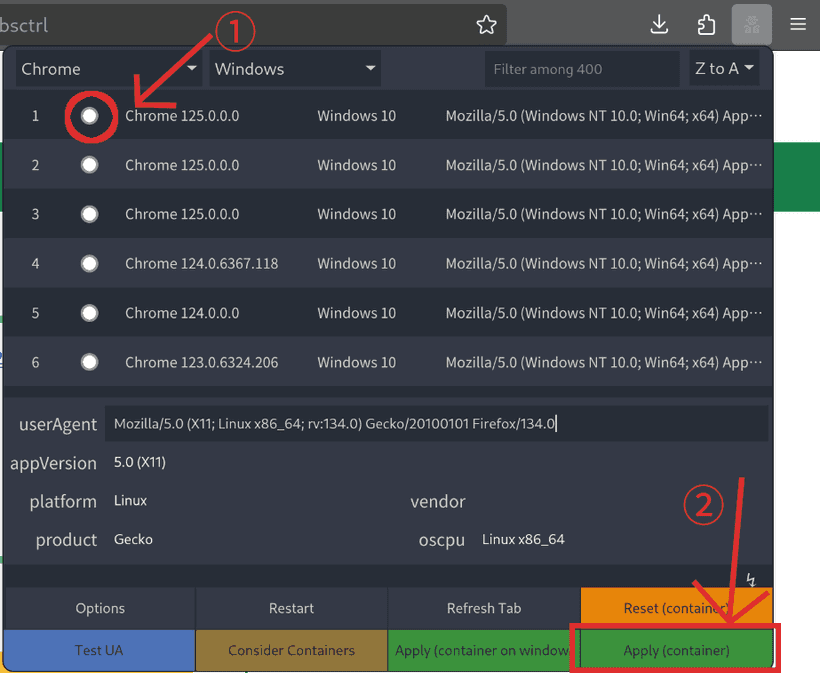Open the extension Options

[99, 608]
